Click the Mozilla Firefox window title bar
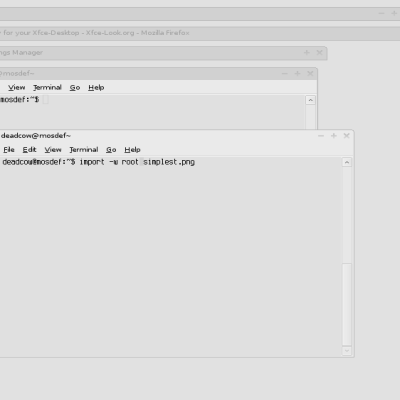This screenshot has height=400, width=400. [x=200, y=33]
